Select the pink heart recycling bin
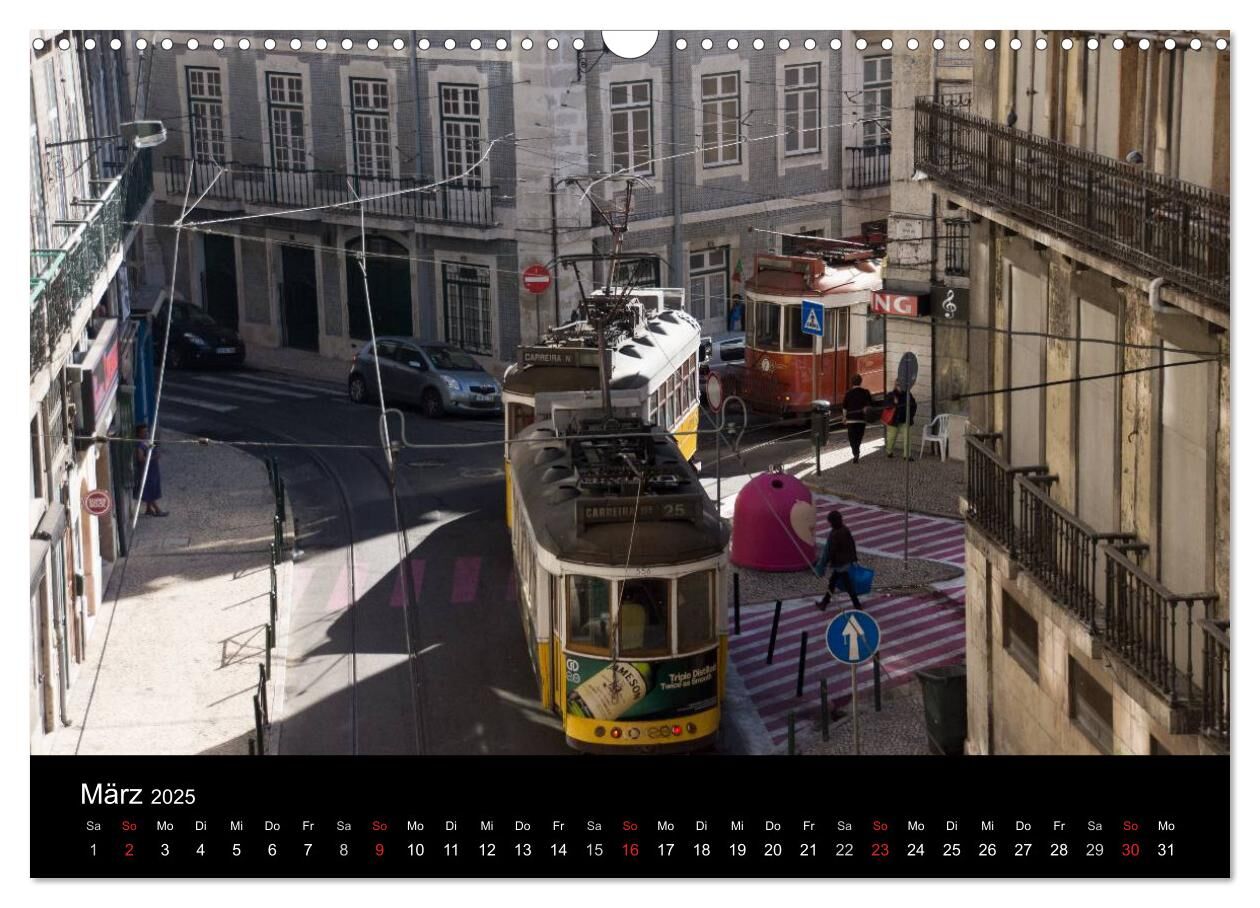 (x=773, y=522)
